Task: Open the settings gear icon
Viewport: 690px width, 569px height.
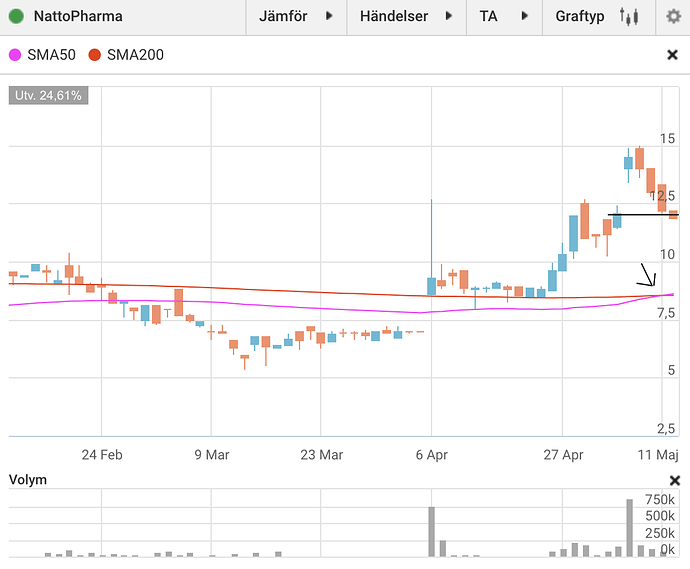Action: pos(673,17)
